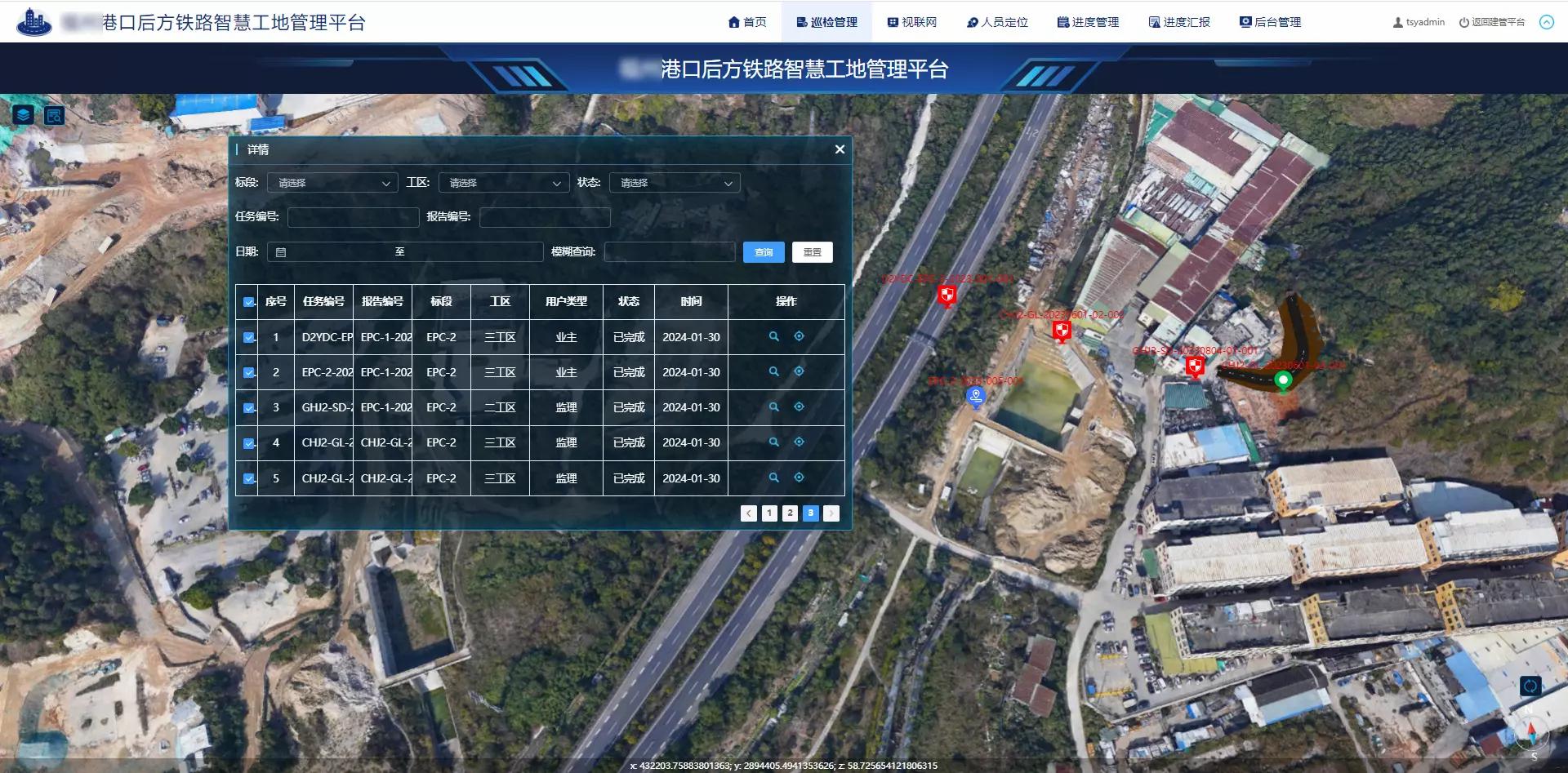Switch to the 人员定位 section
The height and width of the screenshot is (773, 1568).
[x=998, y=22]
